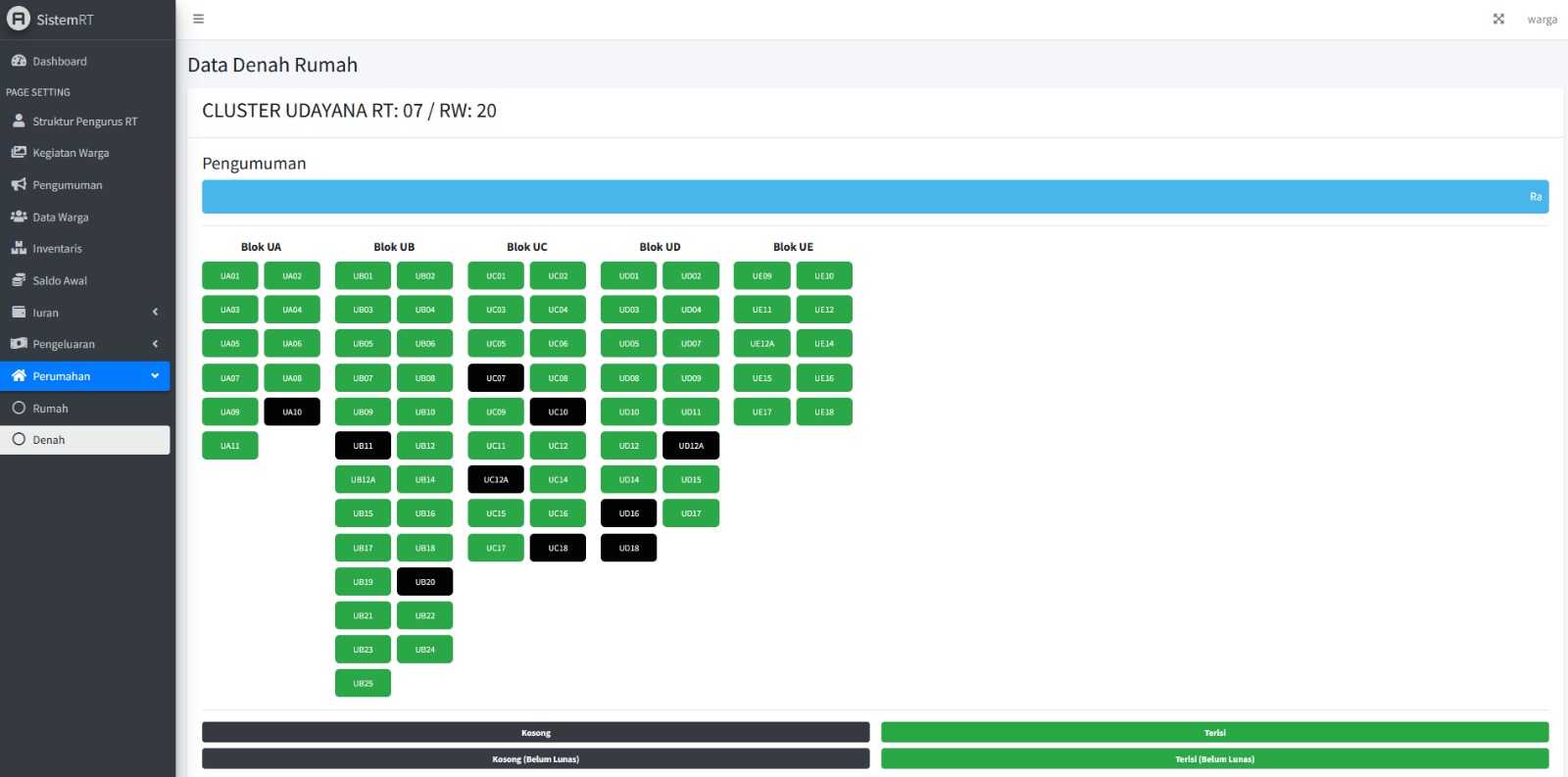The height and width of the screenshot is (777, 1568).
Task: Click the circle icon beside Rumah
Action: pyautogui.click(x=19, y=409)
